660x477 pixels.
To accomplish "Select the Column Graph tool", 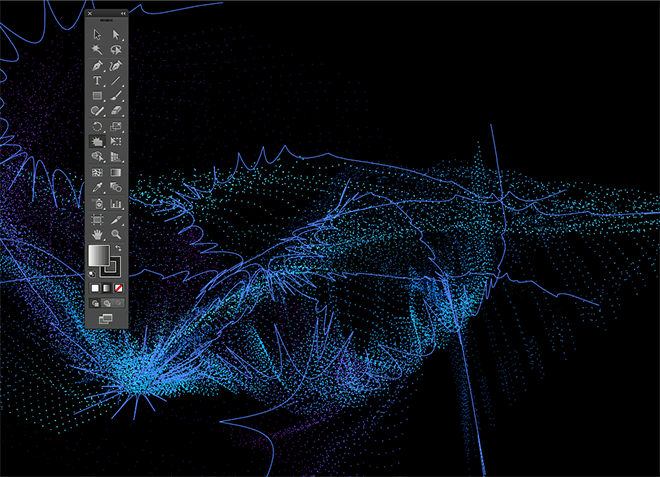I will click(x=116, y=203).
